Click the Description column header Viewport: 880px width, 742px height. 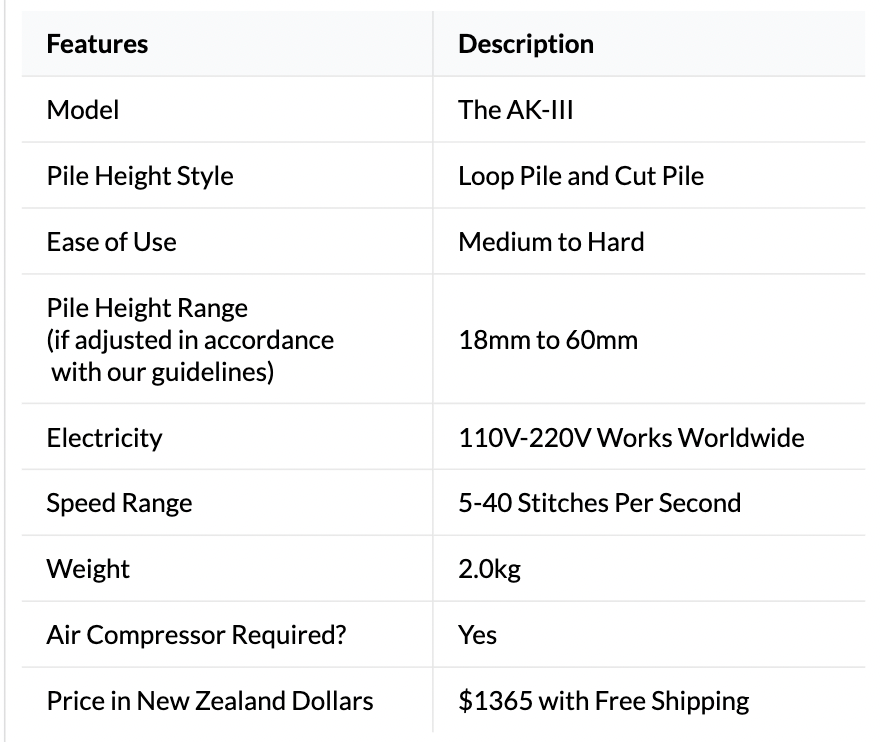tap(526, 44)
